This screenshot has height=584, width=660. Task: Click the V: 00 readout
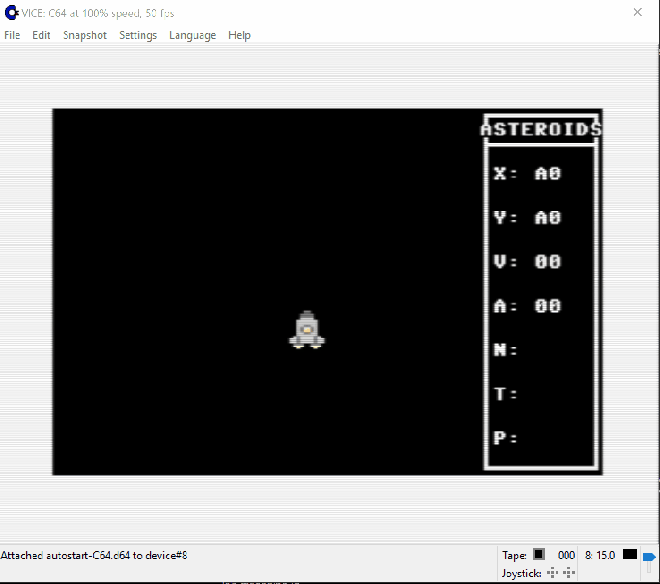[527, 261]
